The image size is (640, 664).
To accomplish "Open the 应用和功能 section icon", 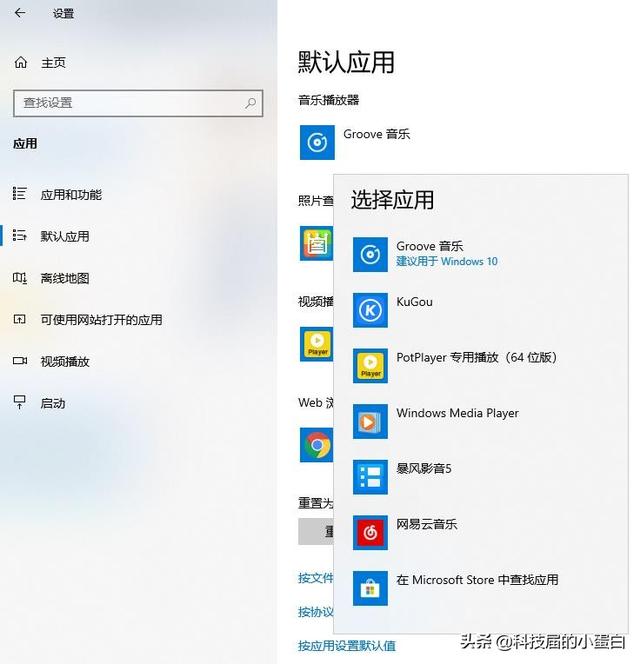I will click(19, 194).
